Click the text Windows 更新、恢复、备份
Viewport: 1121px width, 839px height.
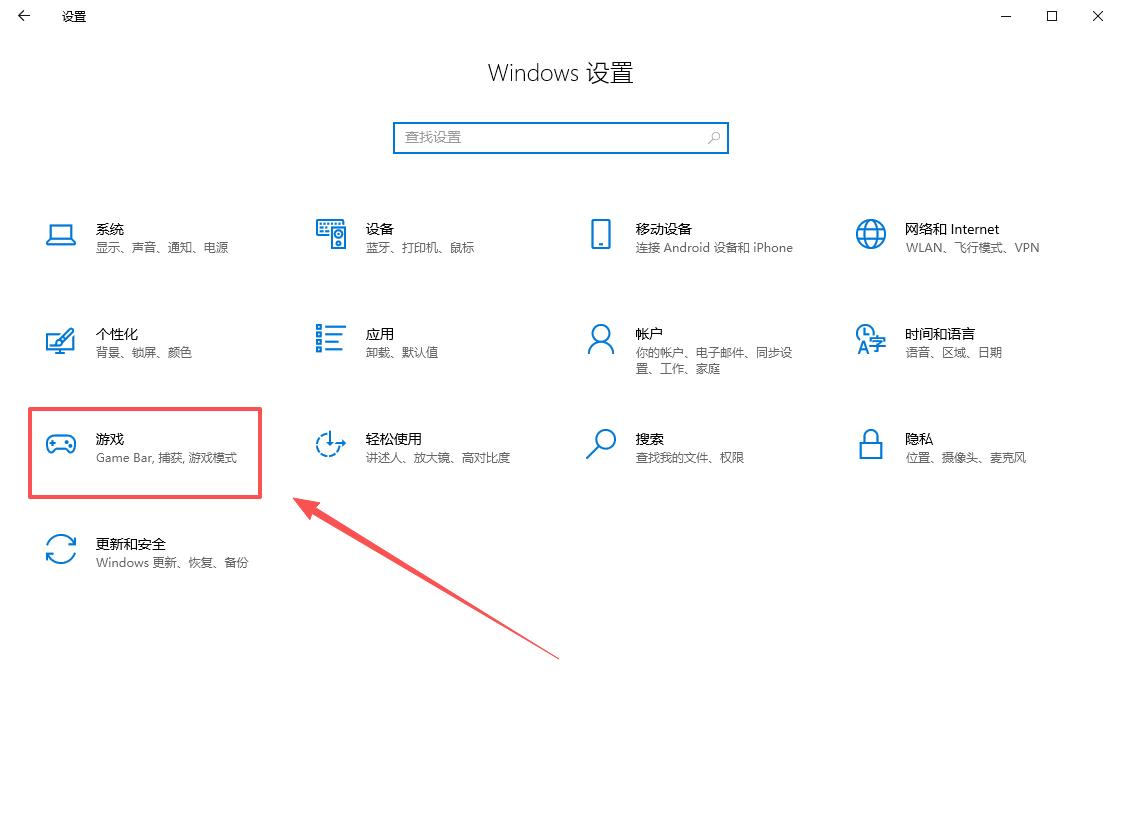tap(172, 563)
